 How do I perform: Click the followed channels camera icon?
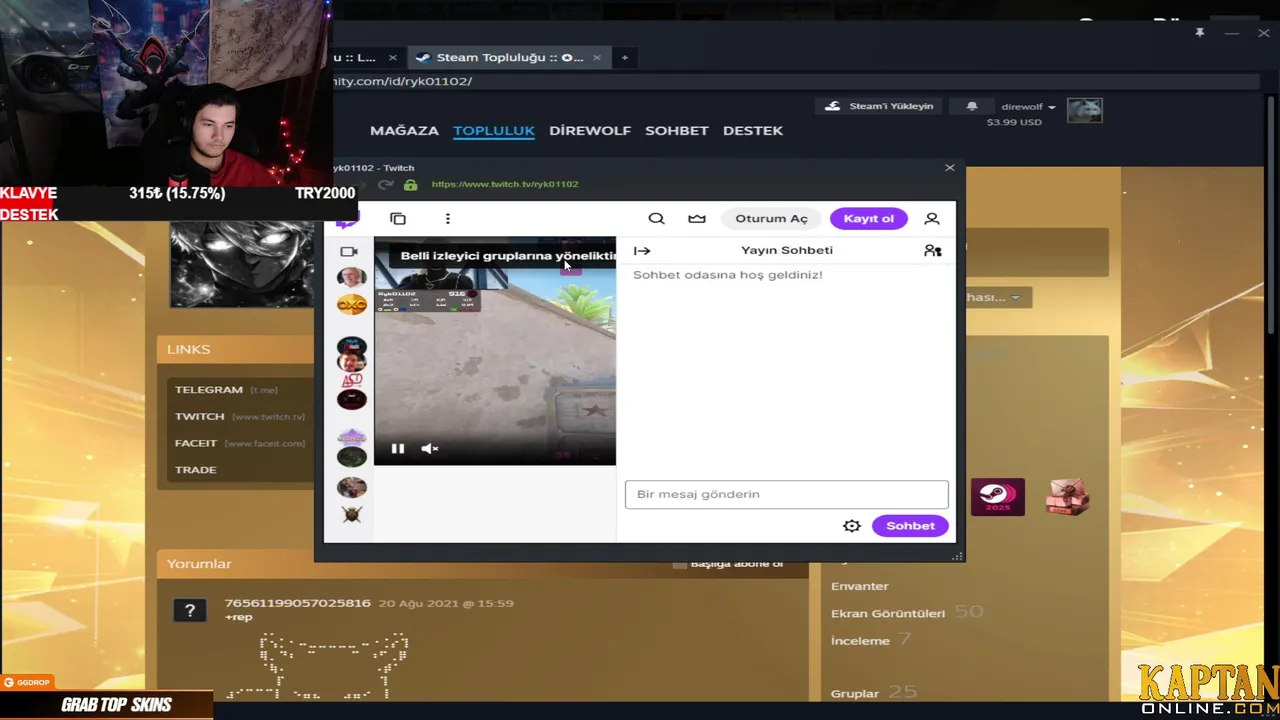click(349, 252)
